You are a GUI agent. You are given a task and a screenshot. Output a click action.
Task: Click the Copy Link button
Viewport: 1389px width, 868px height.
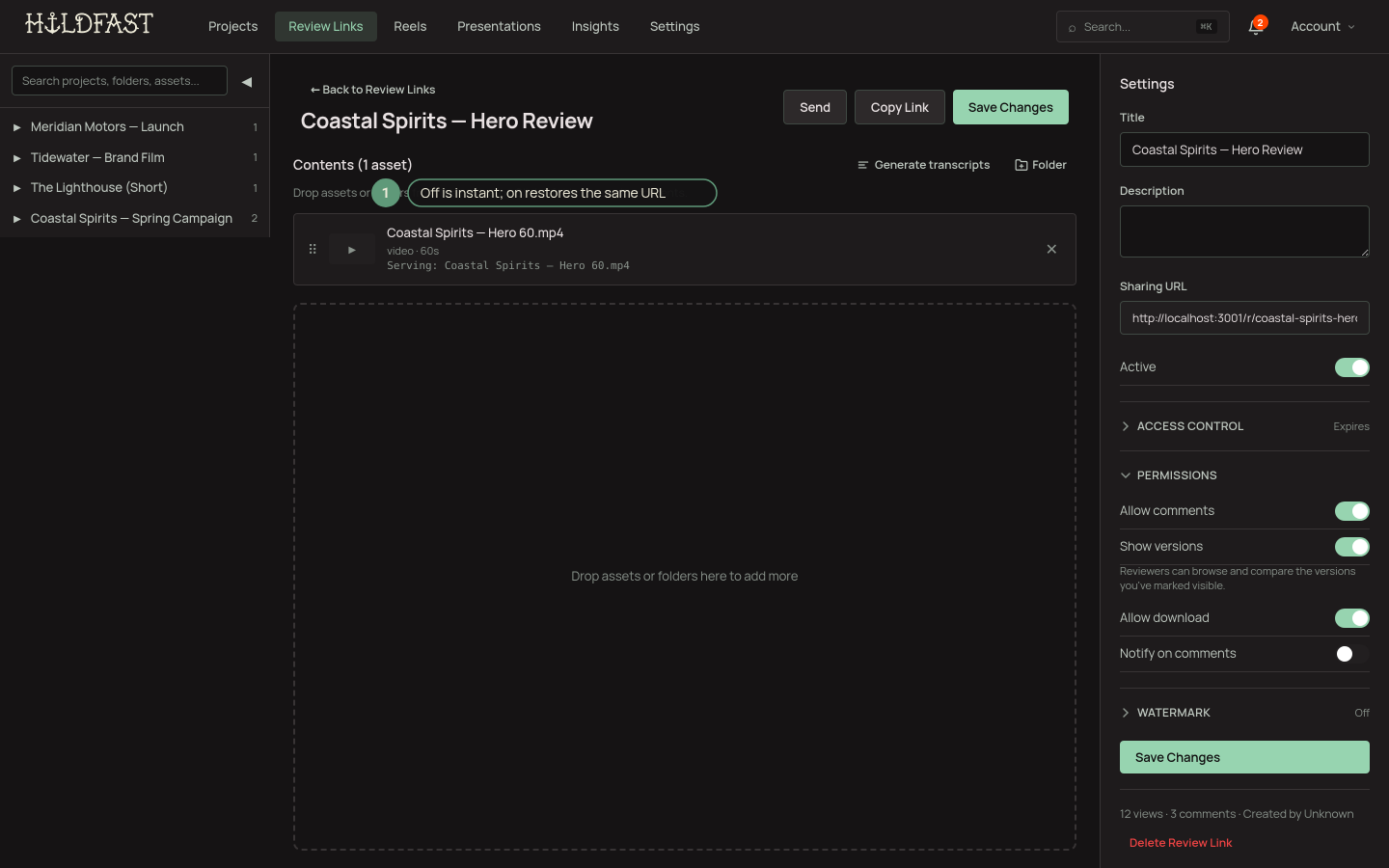[900, 107]
